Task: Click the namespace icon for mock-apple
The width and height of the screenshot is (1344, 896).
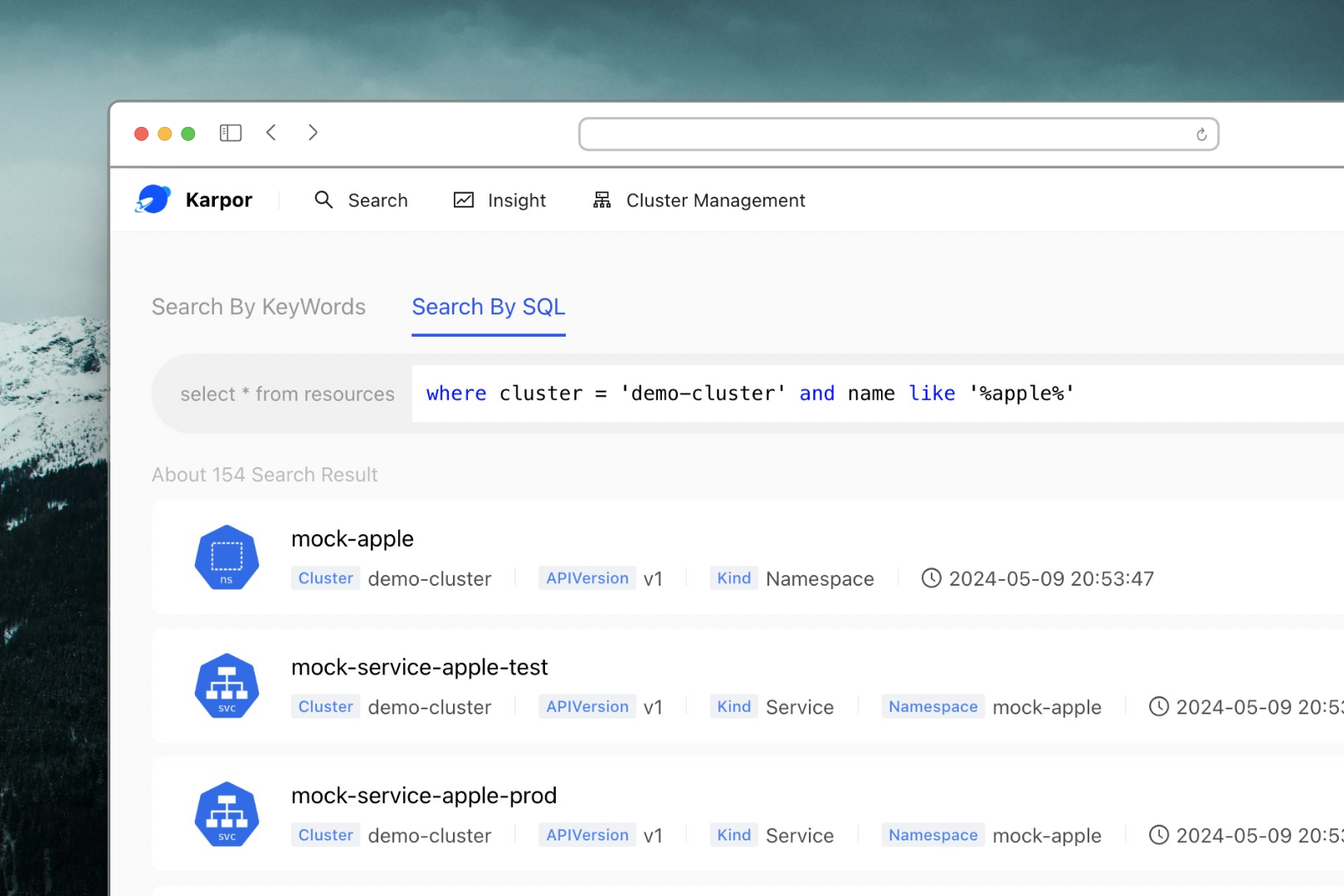Action: (226, 558)
